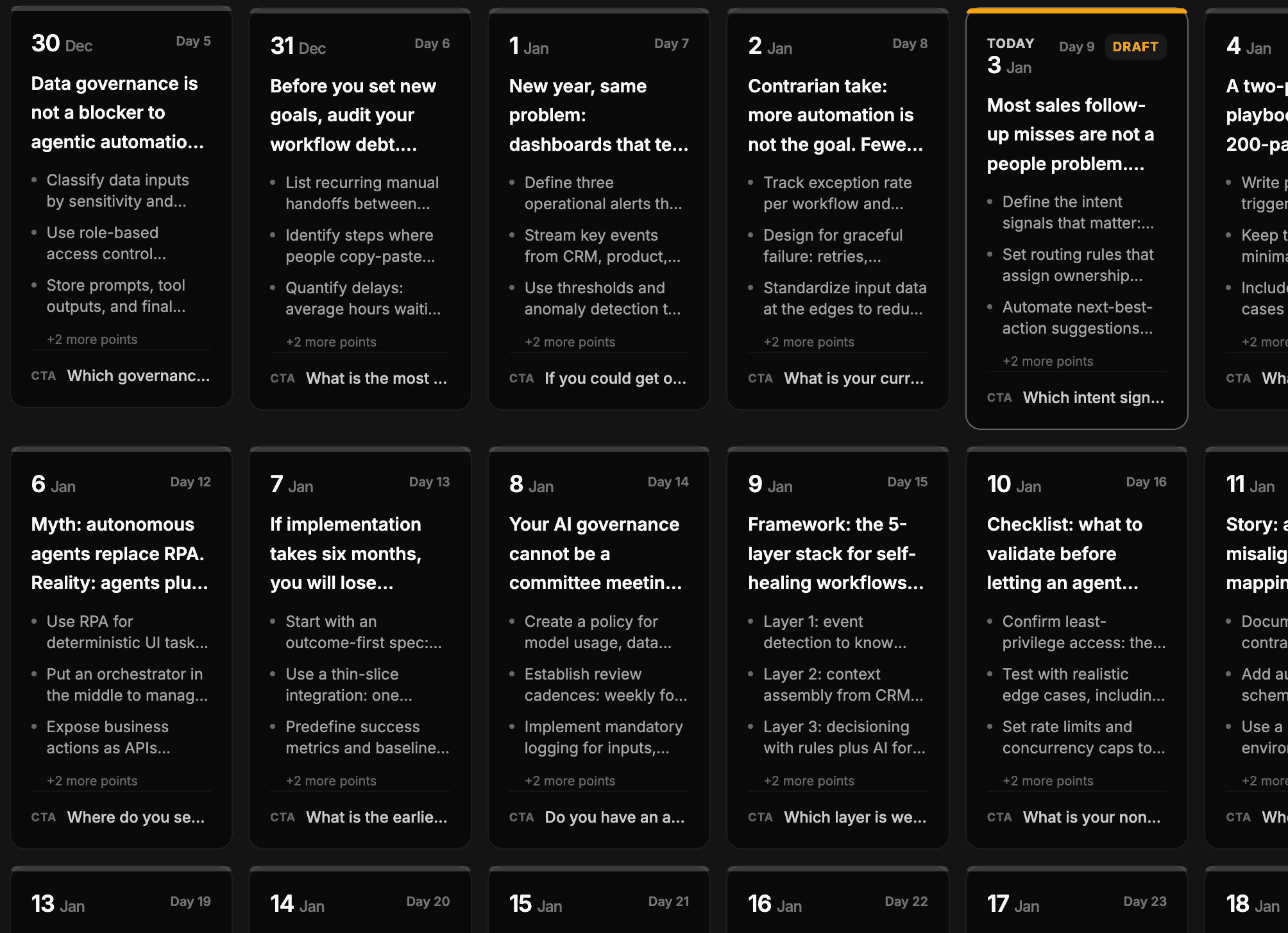Expand the '+2 more points' on the Dec 30 card
The height and width of the screenshot is (933, 1288).
point(92,339)
